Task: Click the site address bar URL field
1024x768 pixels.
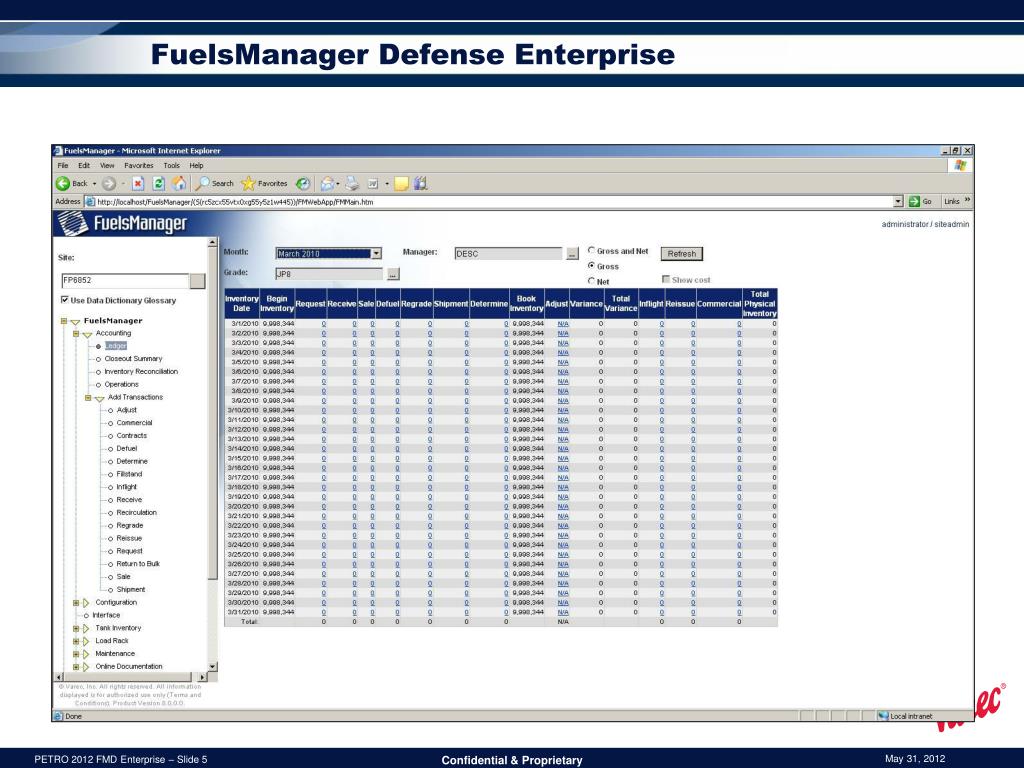Action: pos(494,202)
